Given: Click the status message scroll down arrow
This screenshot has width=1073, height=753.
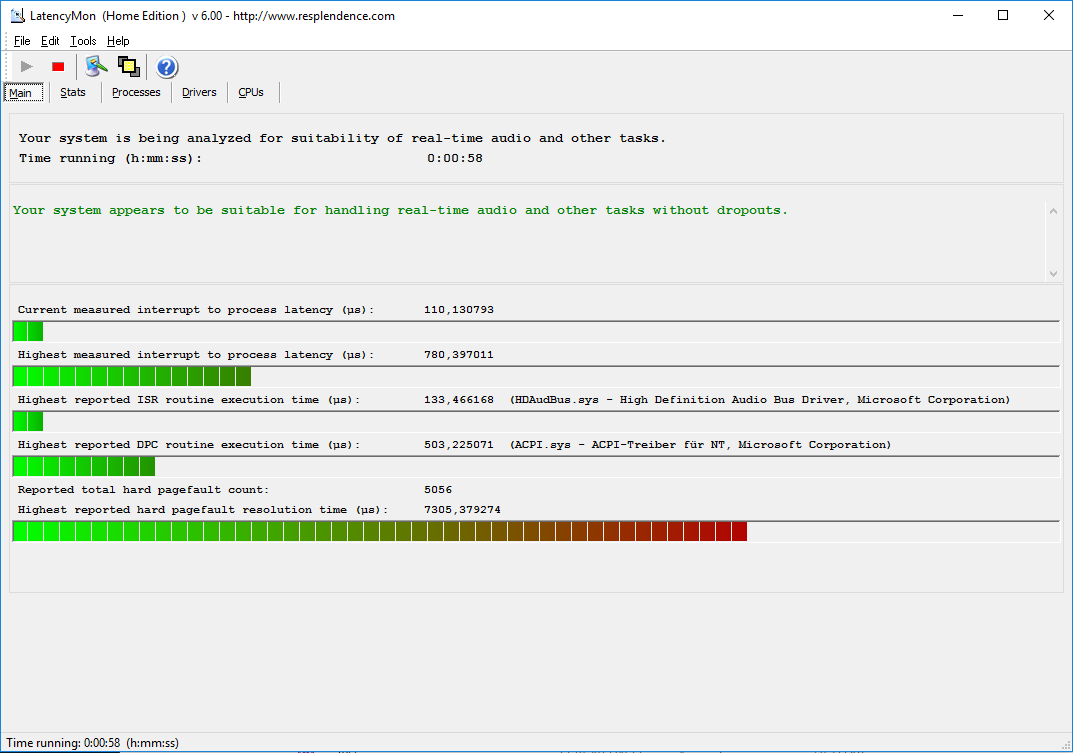Looking at the screenshot, I should pos(1053,273).
